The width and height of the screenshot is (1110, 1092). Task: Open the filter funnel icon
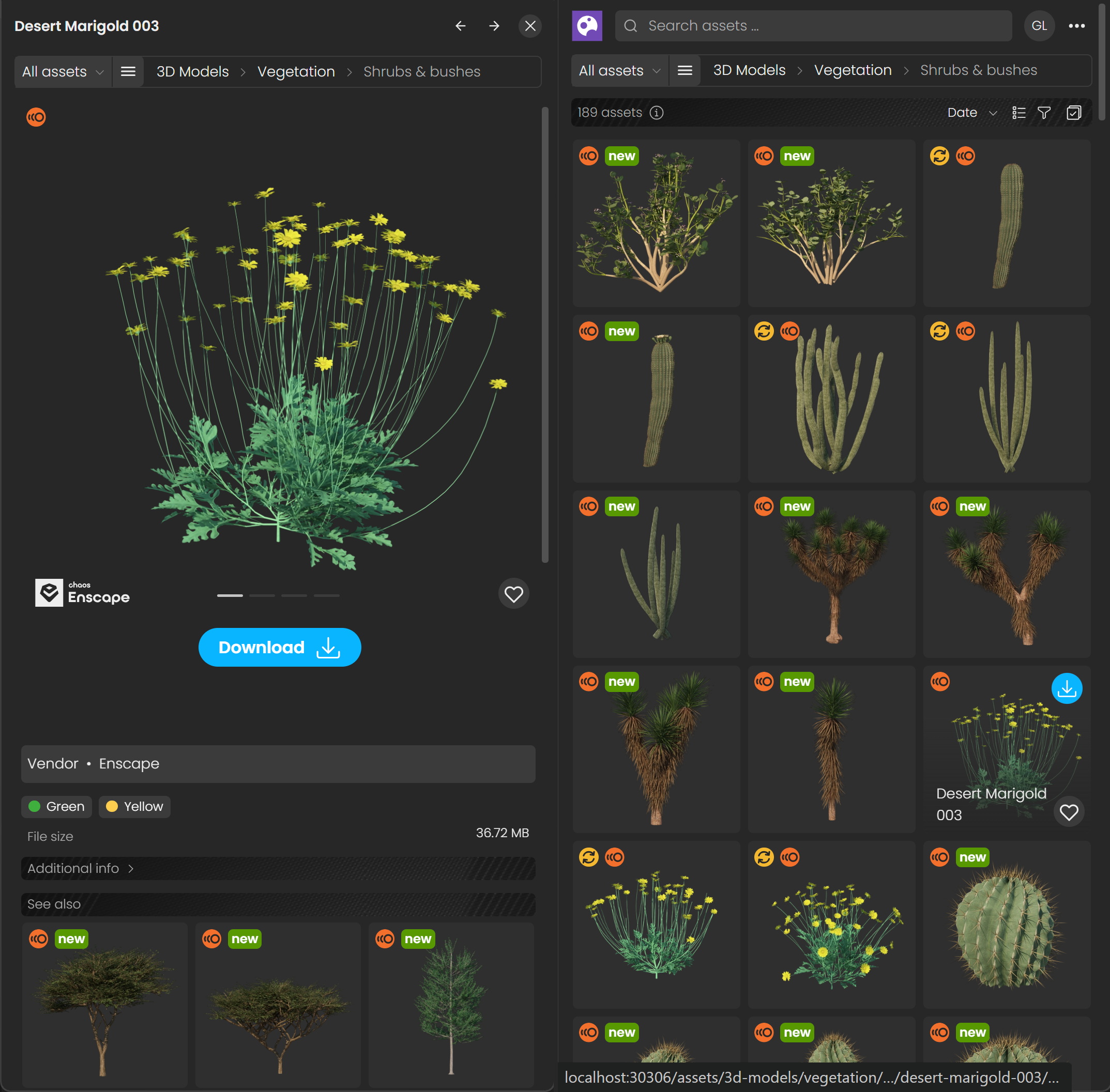tap(1044, 113)
